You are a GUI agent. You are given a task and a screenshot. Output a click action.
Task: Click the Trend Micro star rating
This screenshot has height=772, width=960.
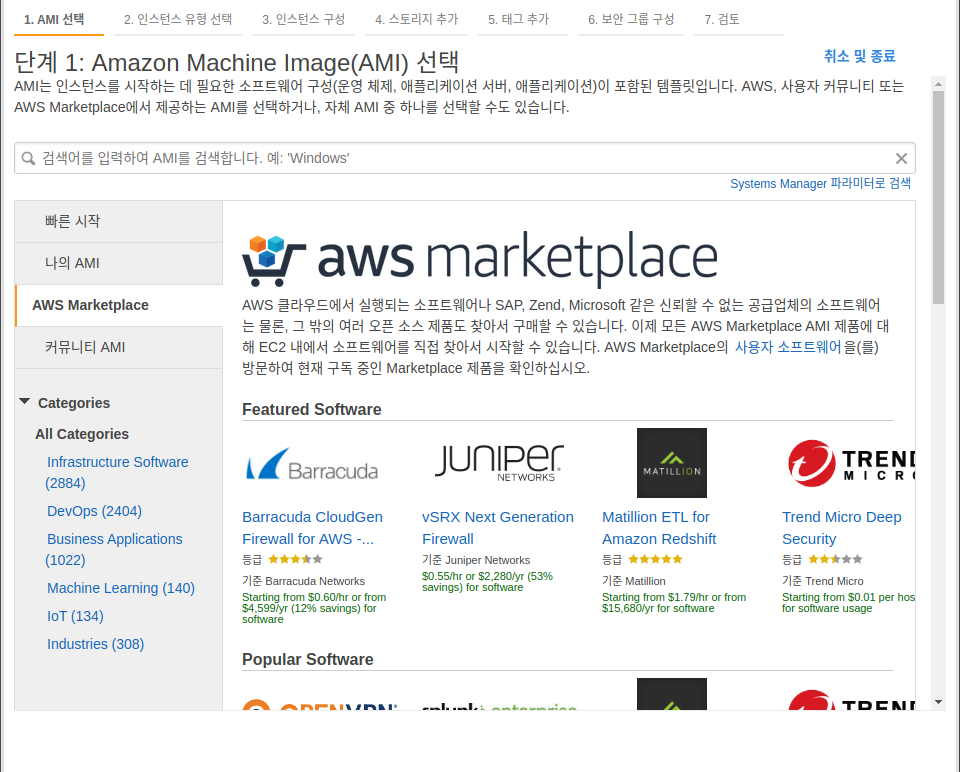(835, 559)
